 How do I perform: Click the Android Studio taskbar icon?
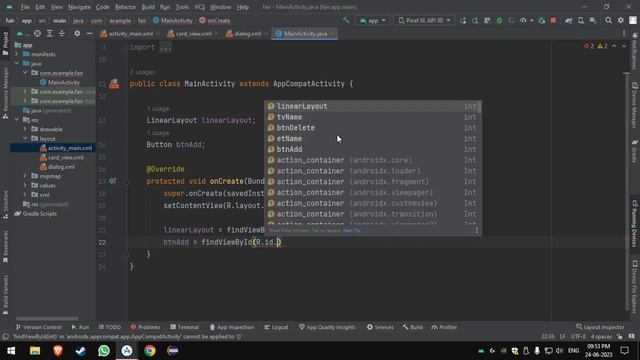point(127,351)
